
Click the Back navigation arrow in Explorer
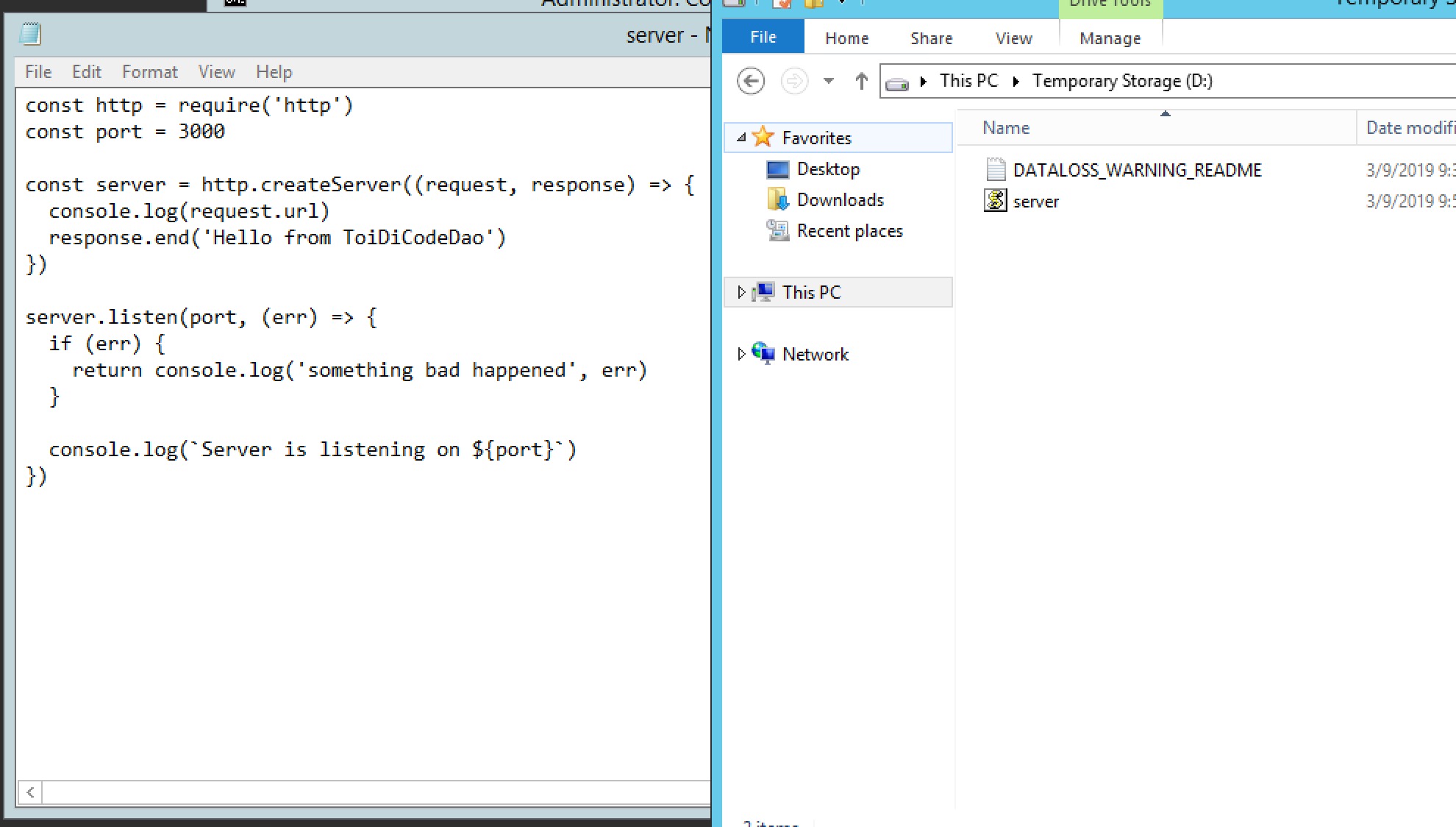click(x=750, y=81)
